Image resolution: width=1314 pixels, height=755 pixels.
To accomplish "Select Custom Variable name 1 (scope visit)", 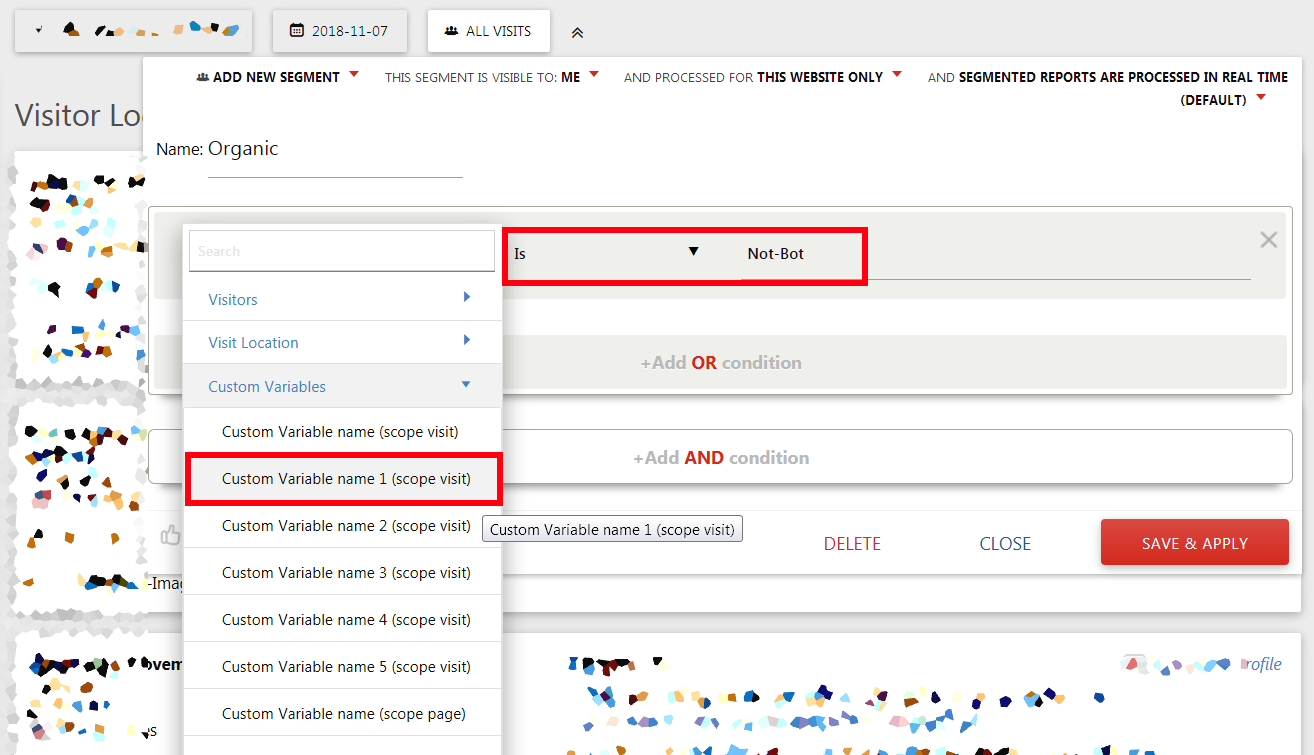I will tap(345, 479).
